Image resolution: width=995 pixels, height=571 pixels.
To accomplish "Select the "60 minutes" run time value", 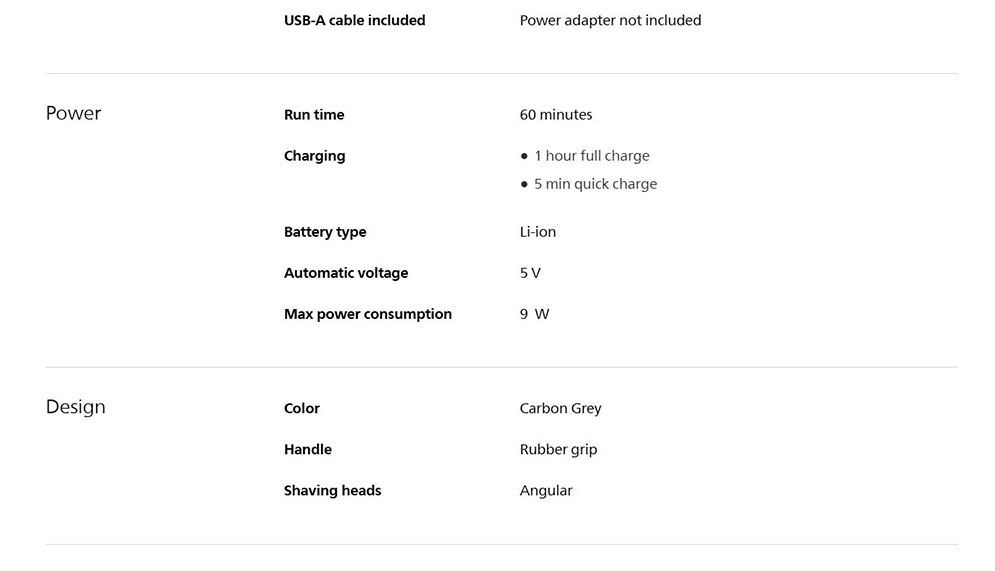I will click(x=556, y=115).
